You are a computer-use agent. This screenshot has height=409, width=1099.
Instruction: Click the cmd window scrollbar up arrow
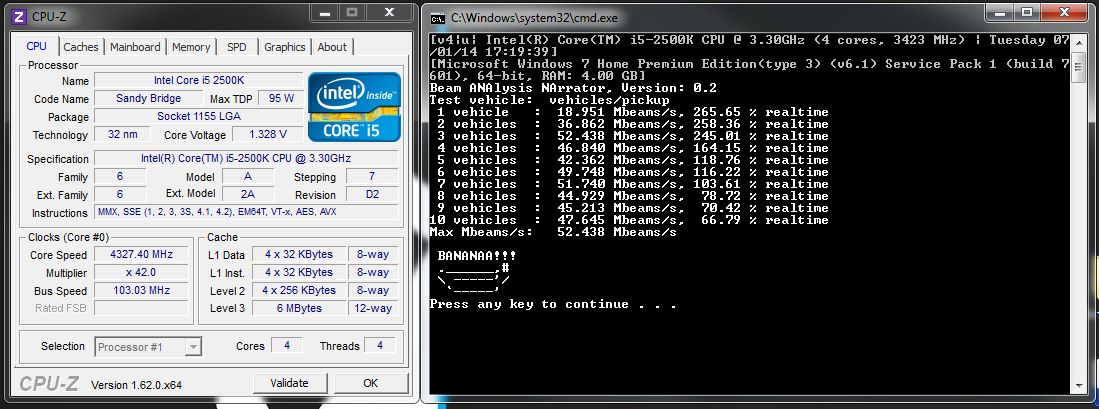(1077, 40)
